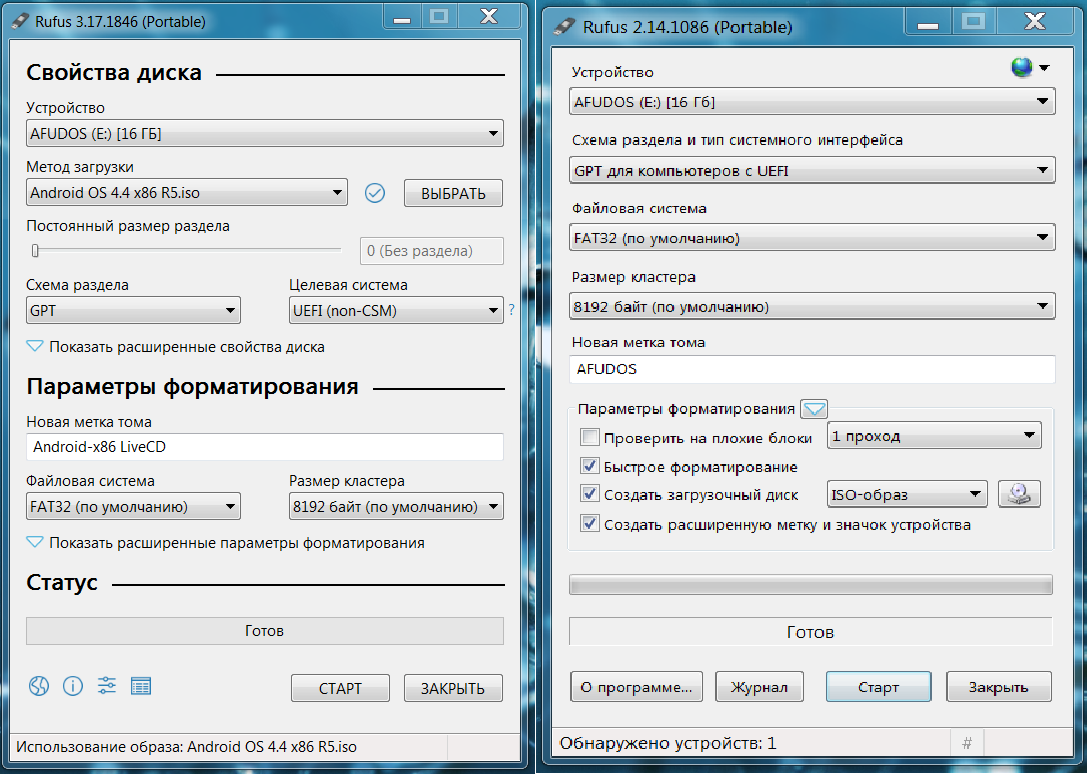Click the Постоянный размер раздела slider handle
Image resolution: width=1087 pixels, height=774 pixels.
(35, 250)
